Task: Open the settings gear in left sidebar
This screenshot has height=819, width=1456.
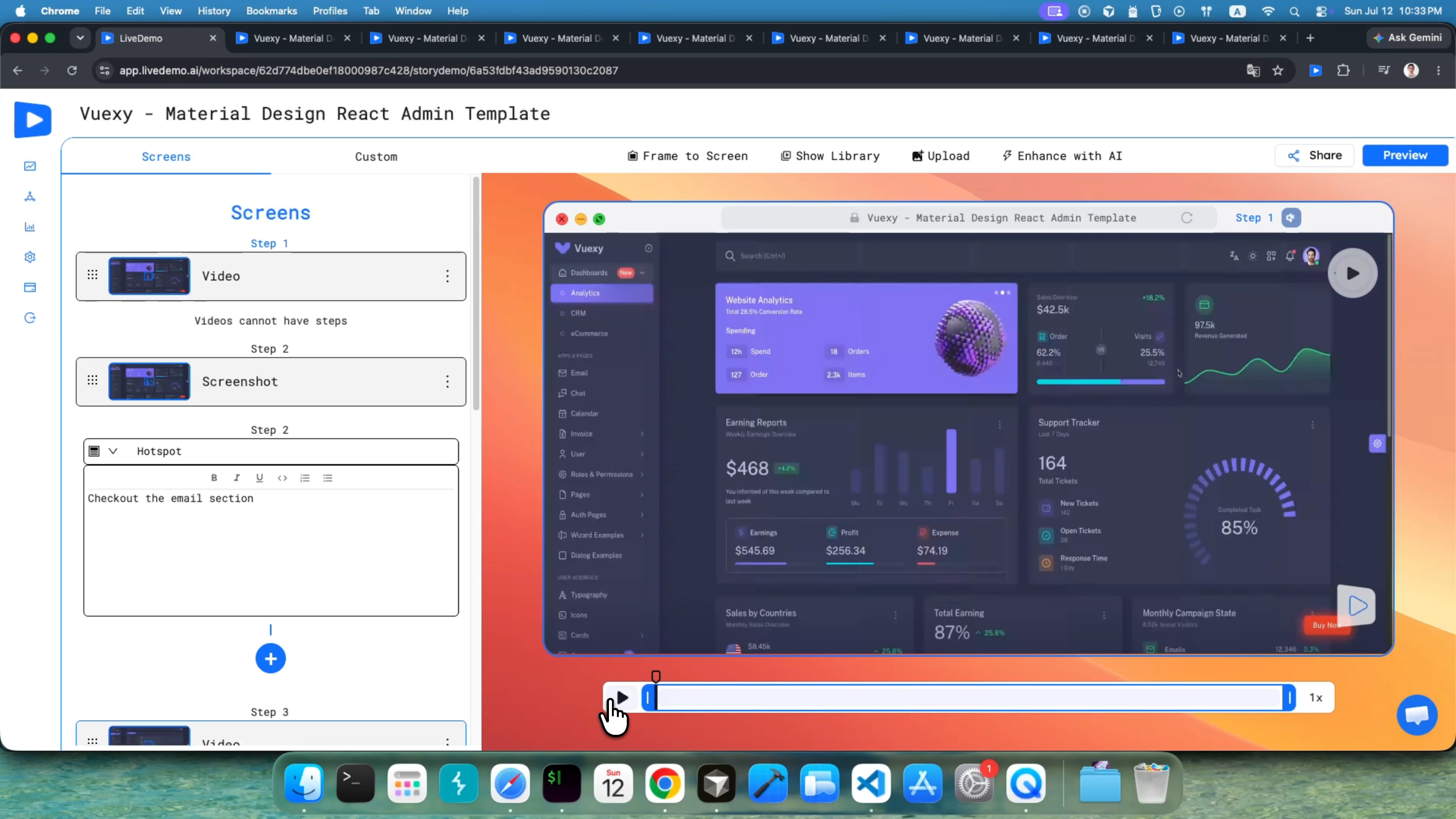Action: pyautogui.click(x=30, y=257)
